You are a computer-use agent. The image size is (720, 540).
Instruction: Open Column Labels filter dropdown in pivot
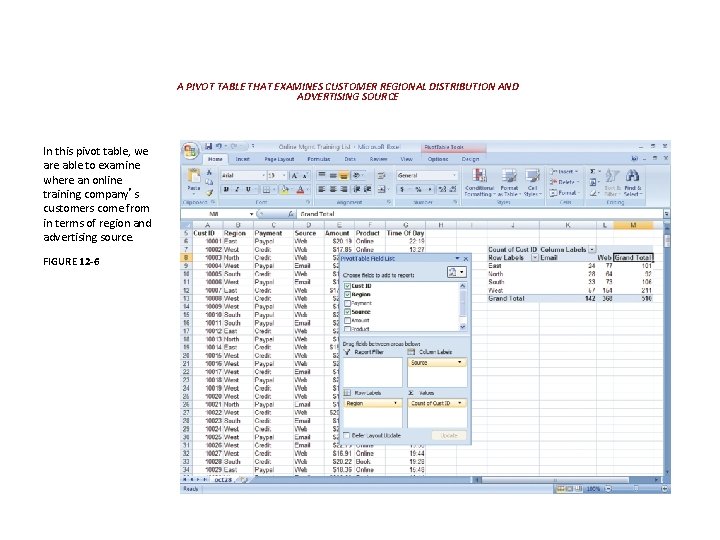(x=592, y=249)
